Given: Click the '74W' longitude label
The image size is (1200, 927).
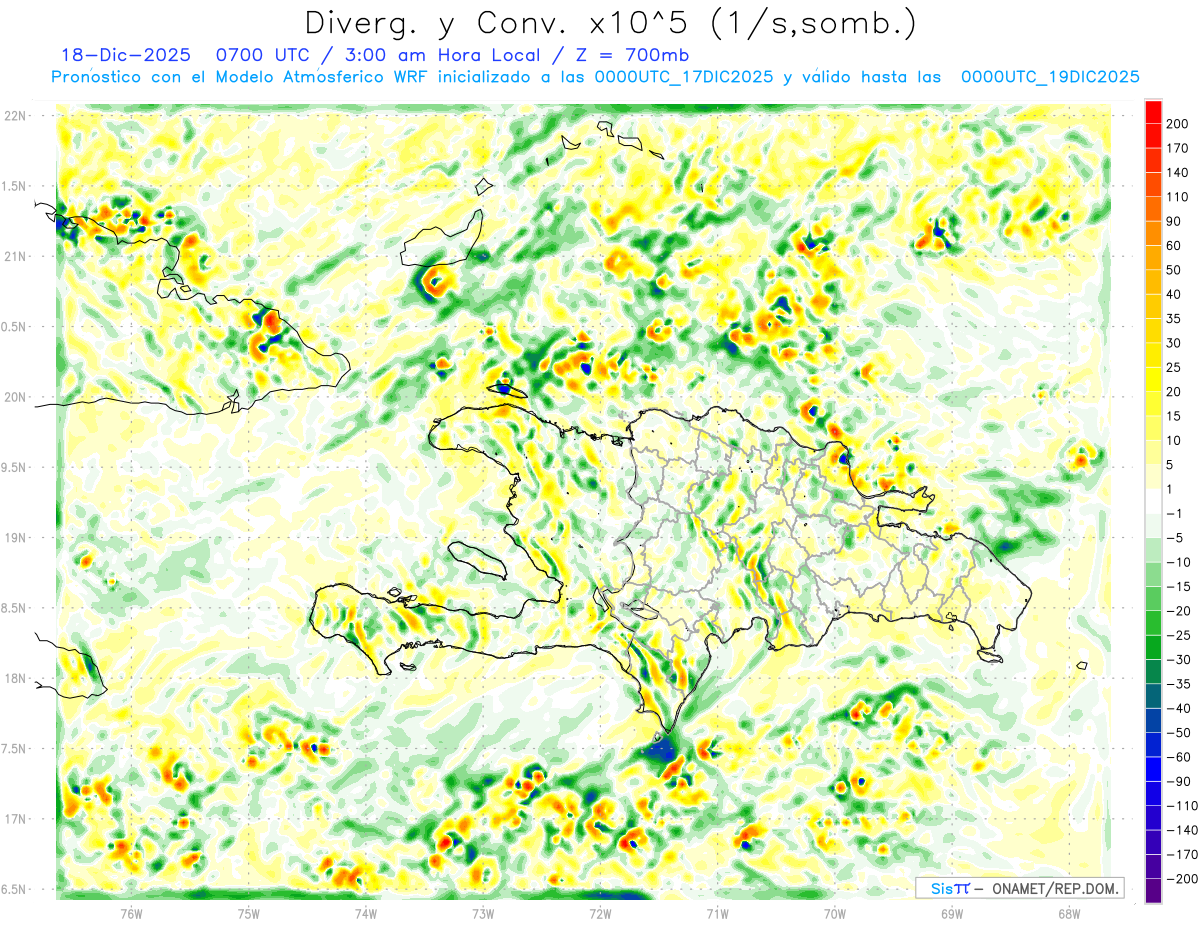Looking at the screenshot, I should point(365,913).
